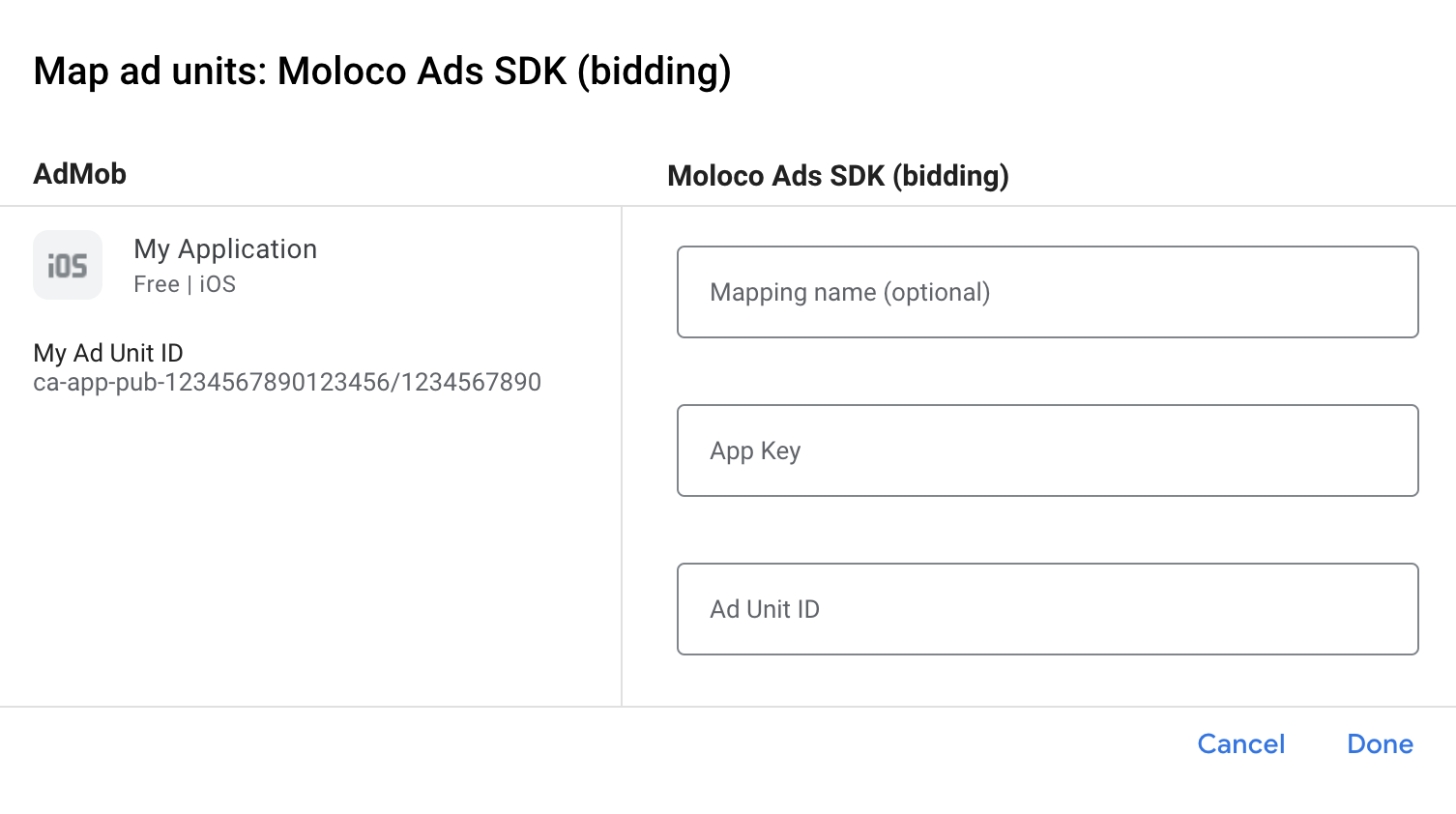The width and height of the screenshot is (1456, 814).
Task: Focus the Mapping name (optional) field
Action: (x=1047, y=292)
